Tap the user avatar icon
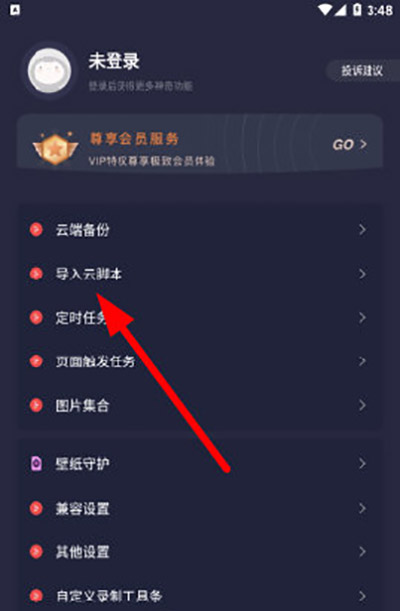This screenshot has width=400, height=611. 49,71
